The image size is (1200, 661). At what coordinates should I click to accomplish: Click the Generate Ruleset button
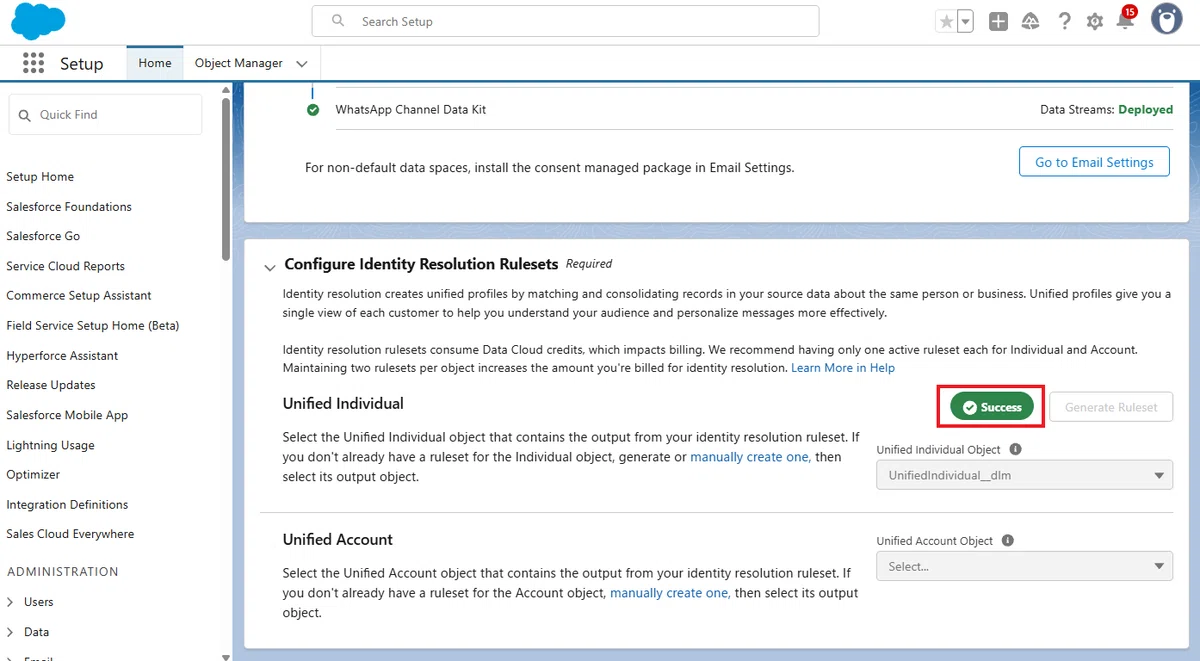1111,407
